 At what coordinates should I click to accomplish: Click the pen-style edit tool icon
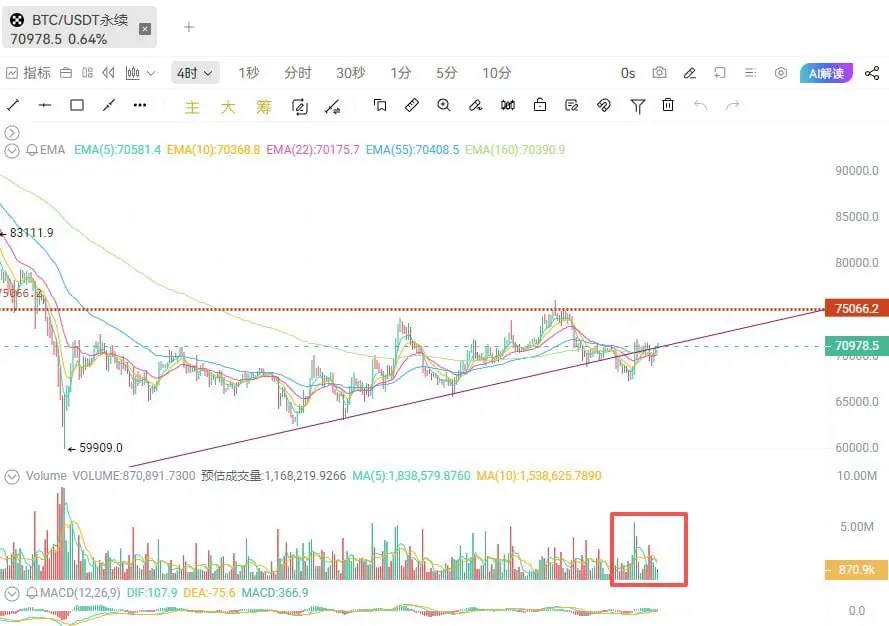[476, 105]
